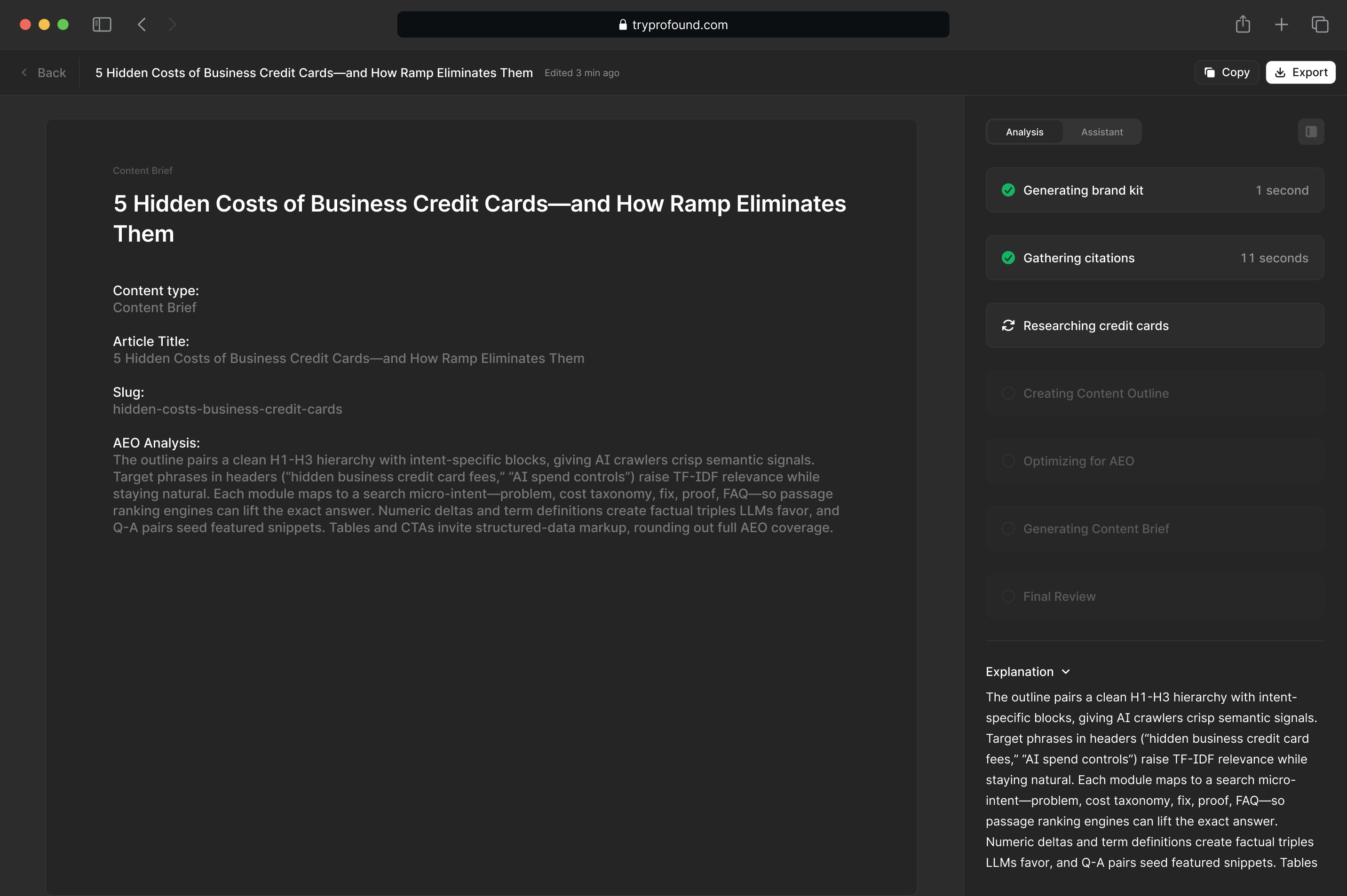Click the lock icon in address bar
The height and width of the screenshot is (896, 1347).
(623, 24)
